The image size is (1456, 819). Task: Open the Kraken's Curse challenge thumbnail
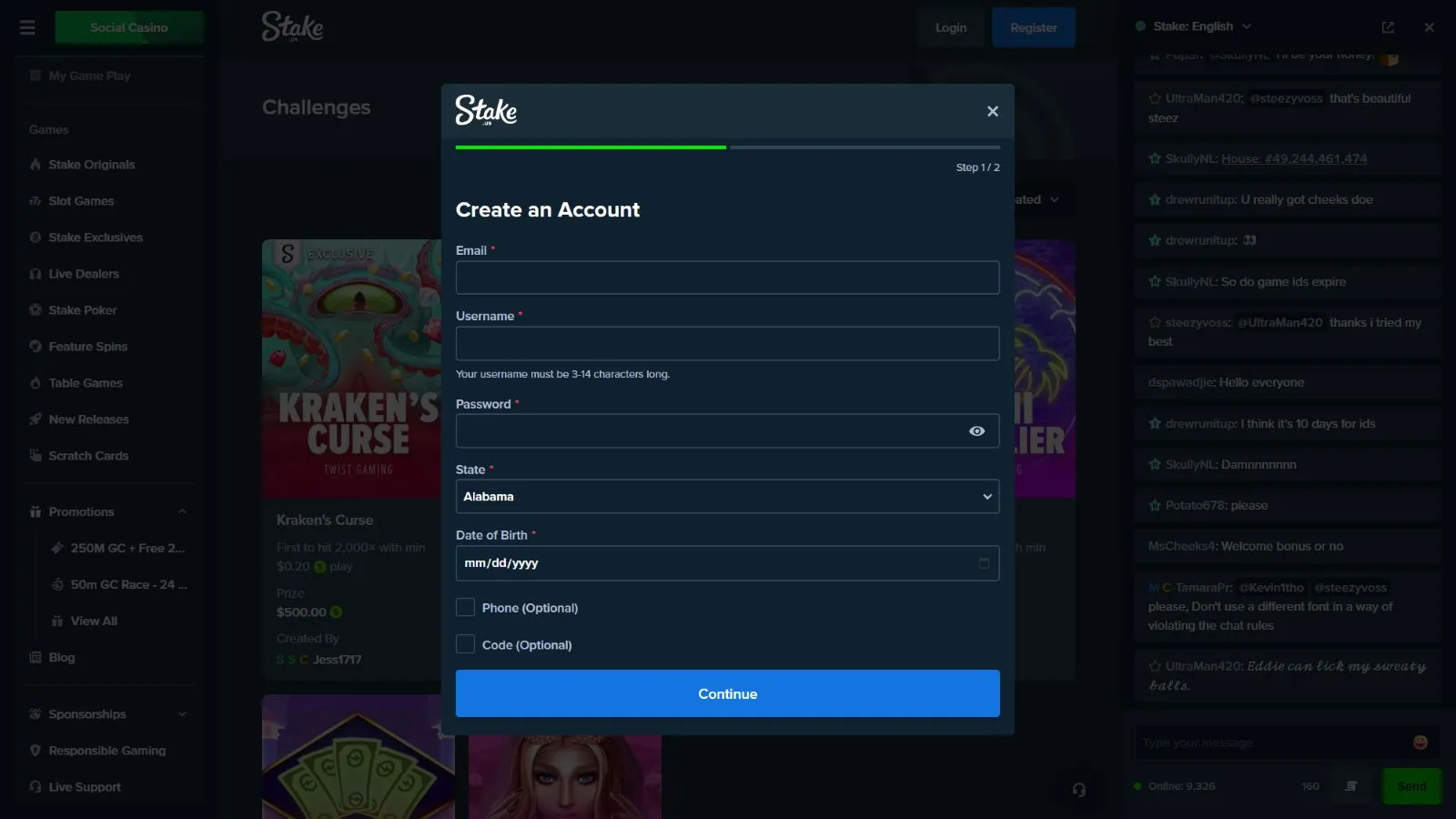352,369
